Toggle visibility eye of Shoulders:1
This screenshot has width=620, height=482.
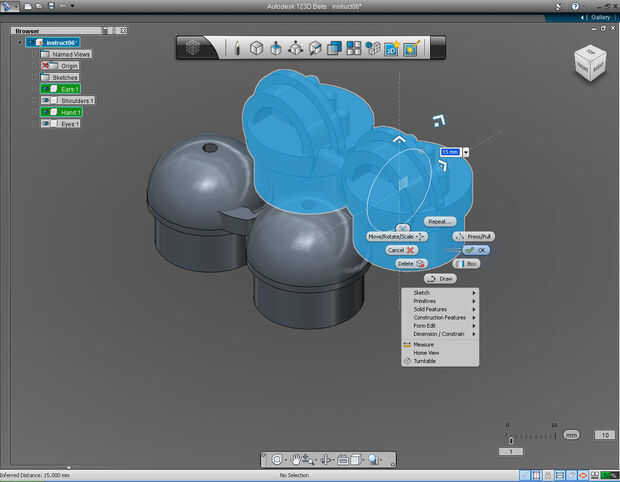pyautogui.click(x=45, y=100)
